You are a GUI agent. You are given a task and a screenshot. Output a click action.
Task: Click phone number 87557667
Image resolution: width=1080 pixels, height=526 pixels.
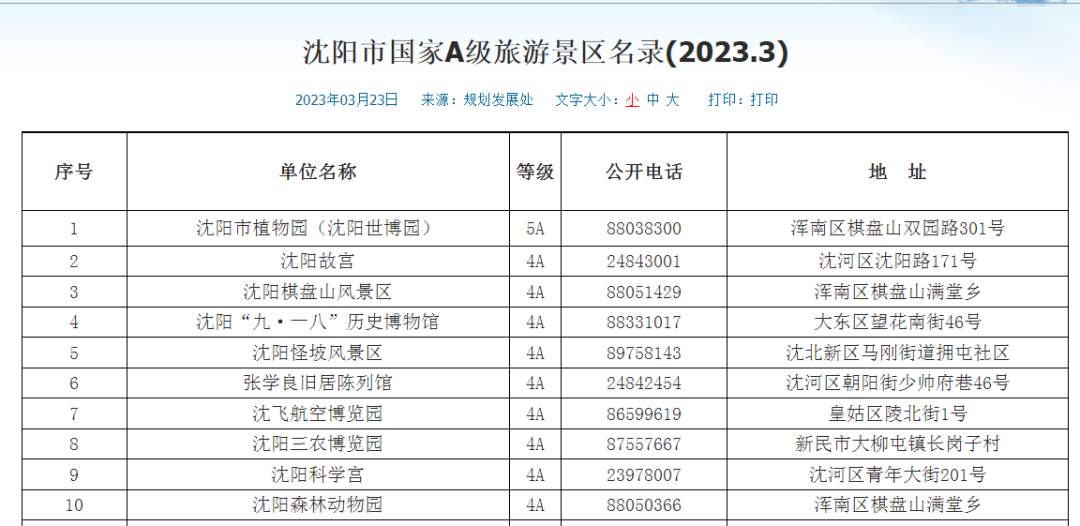click(644, 444)
